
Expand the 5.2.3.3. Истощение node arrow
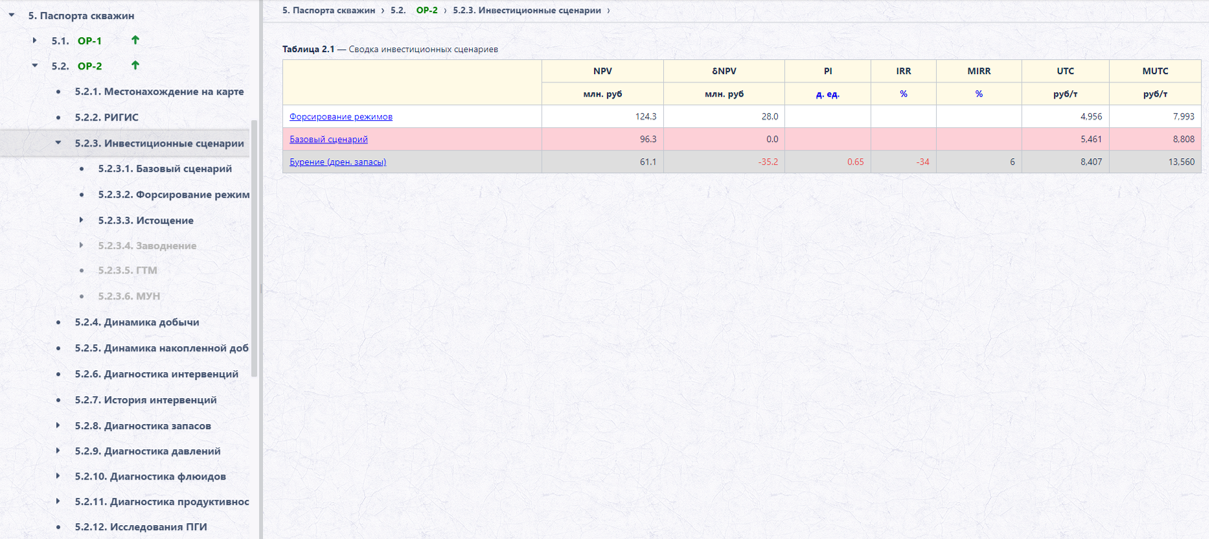(81, 220)
